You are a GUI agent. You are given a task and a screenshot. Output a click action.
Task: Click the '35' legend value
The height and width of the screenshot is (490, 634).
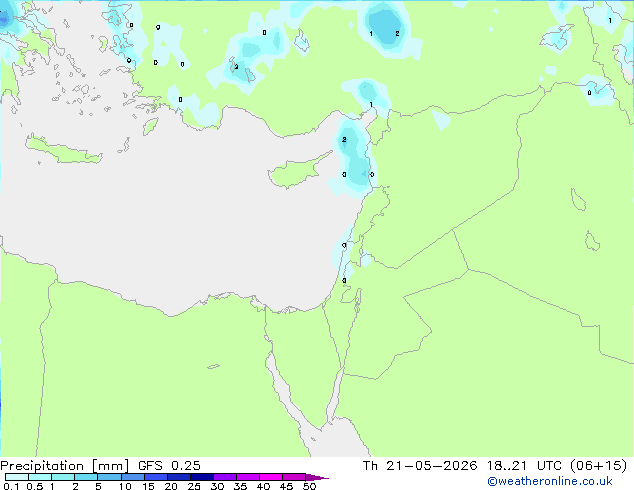pyautogui.click(x=240, y=486)
